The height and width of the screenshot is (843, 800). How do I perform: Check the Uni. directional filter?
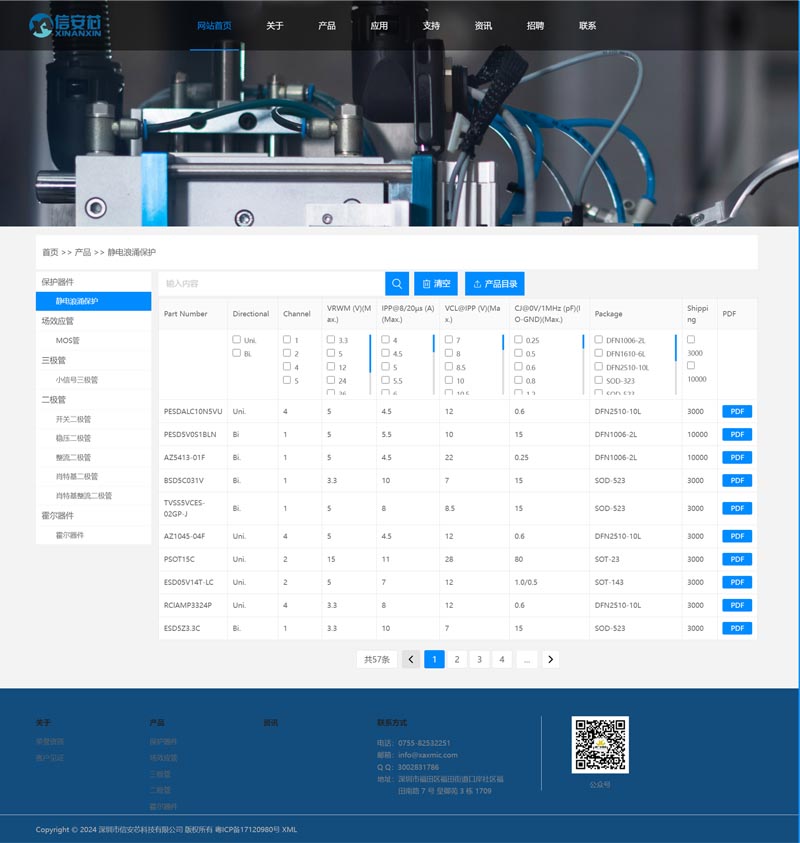[x=237, y=339]
